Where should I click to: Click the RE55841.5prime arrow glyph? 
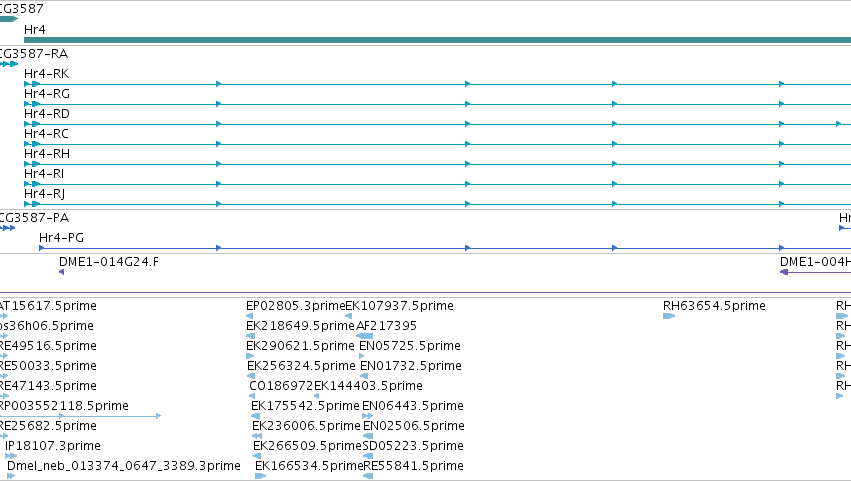point(368,476)
